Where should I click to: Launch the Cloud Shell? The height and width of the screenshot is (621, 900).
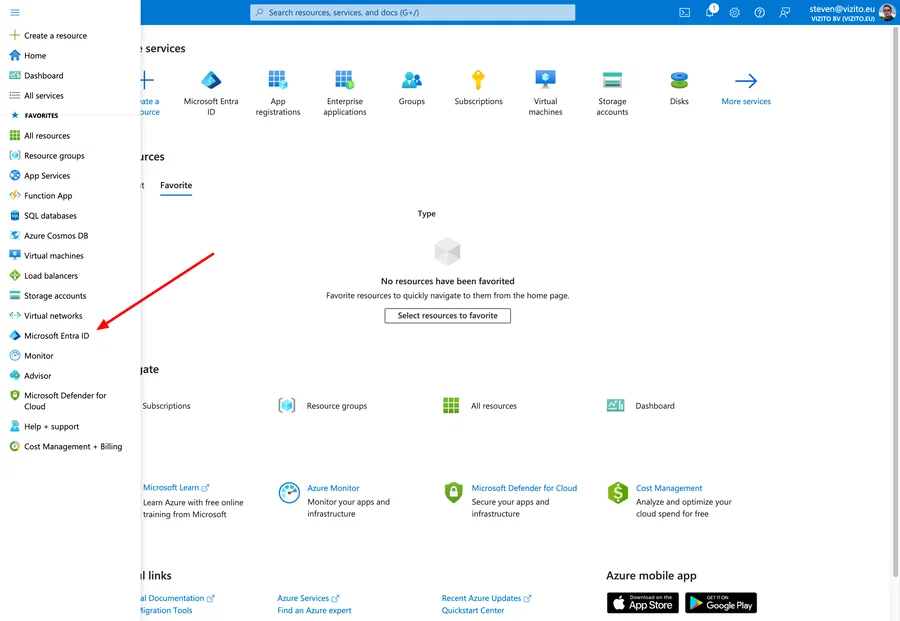(684, 12)
